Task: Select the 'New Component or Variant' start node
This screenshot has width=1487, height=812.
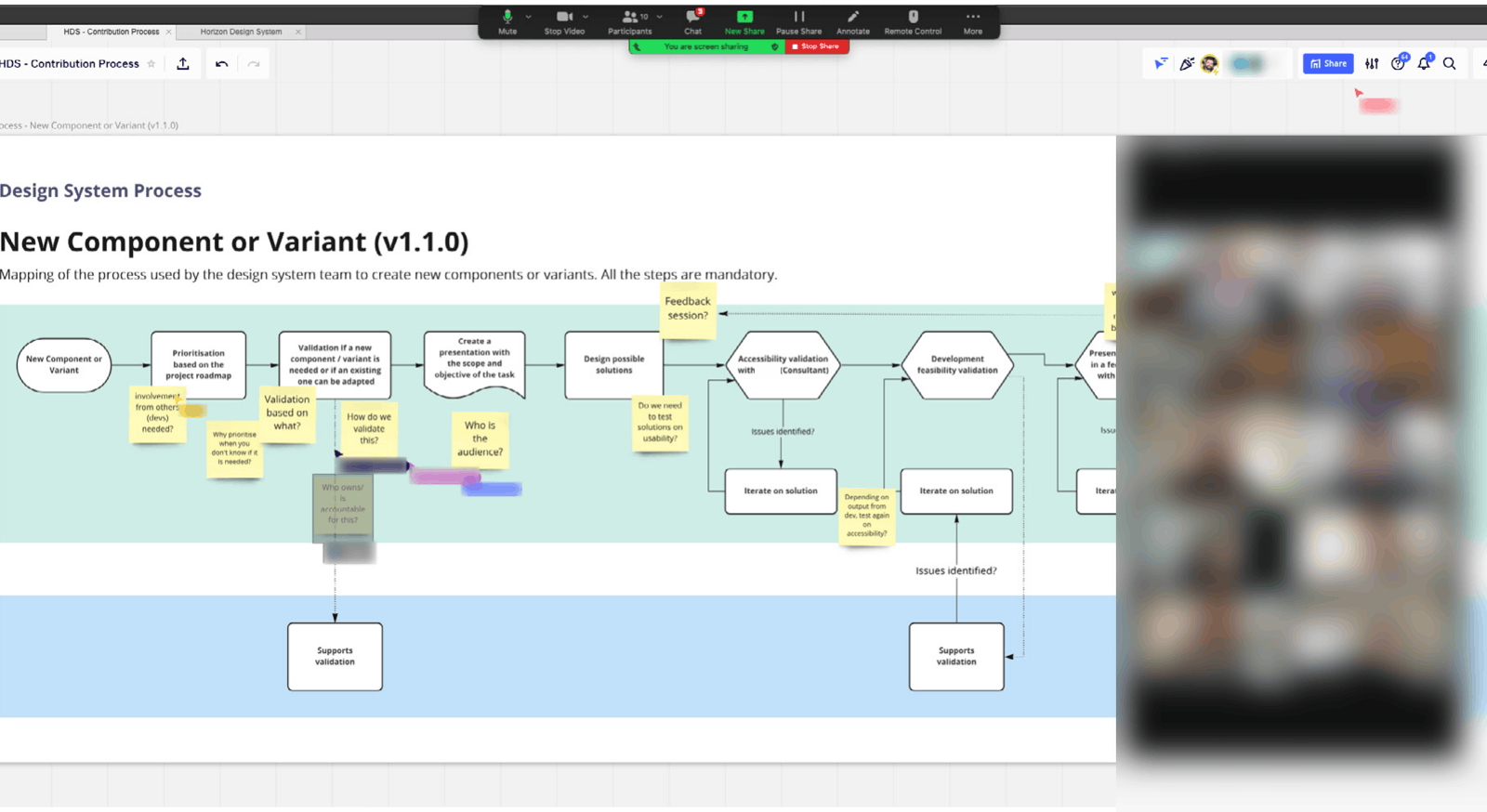Action: [x=64, y=365]
